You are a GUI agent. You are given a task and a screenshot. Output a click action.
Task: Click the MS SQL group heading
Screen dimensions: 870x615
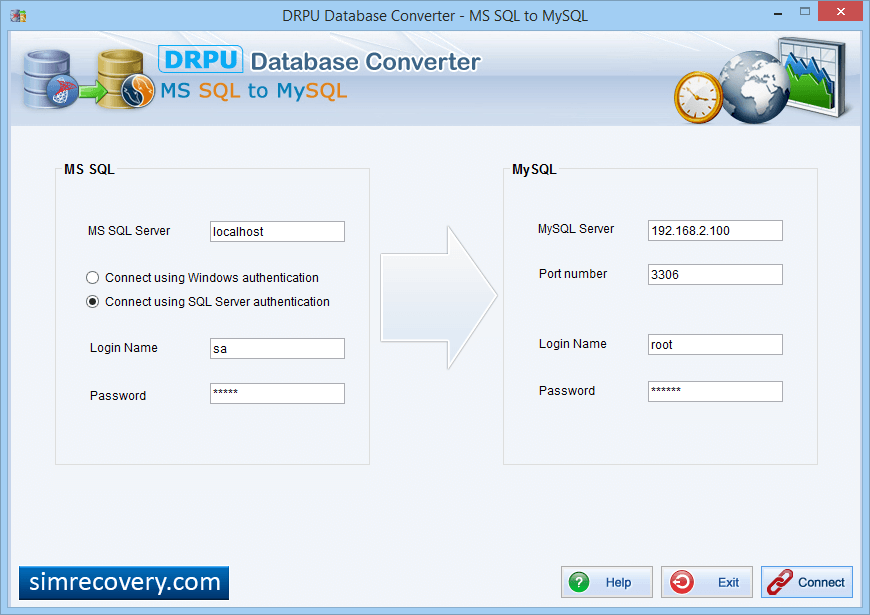click(x=89, y=169)
